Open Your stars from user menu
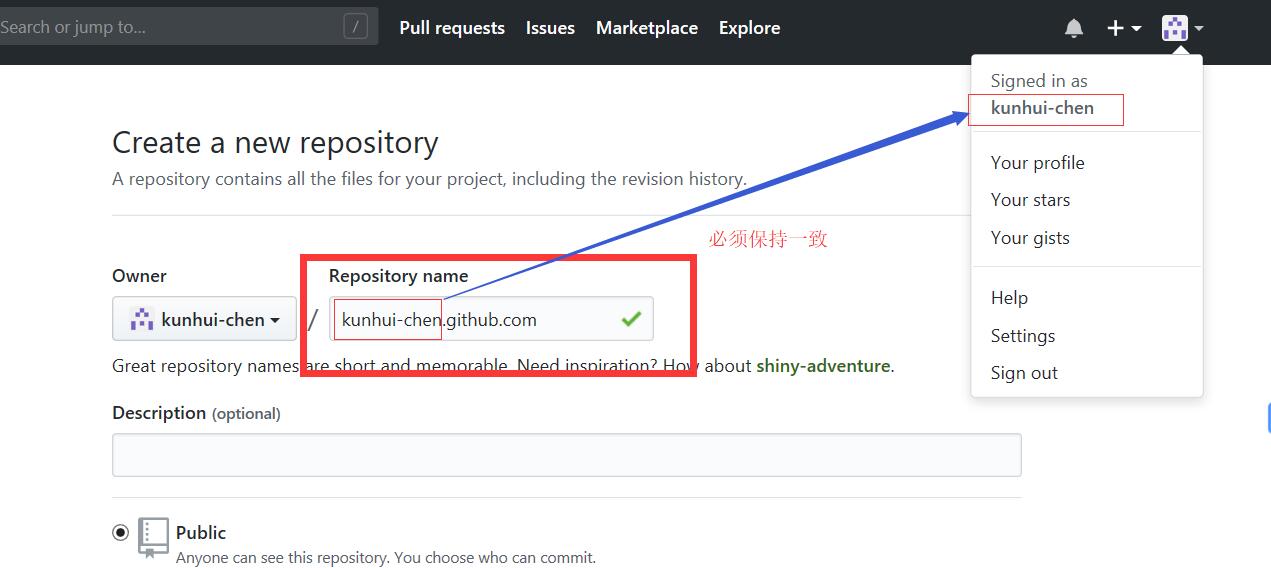 click(x=1030, y=200)
